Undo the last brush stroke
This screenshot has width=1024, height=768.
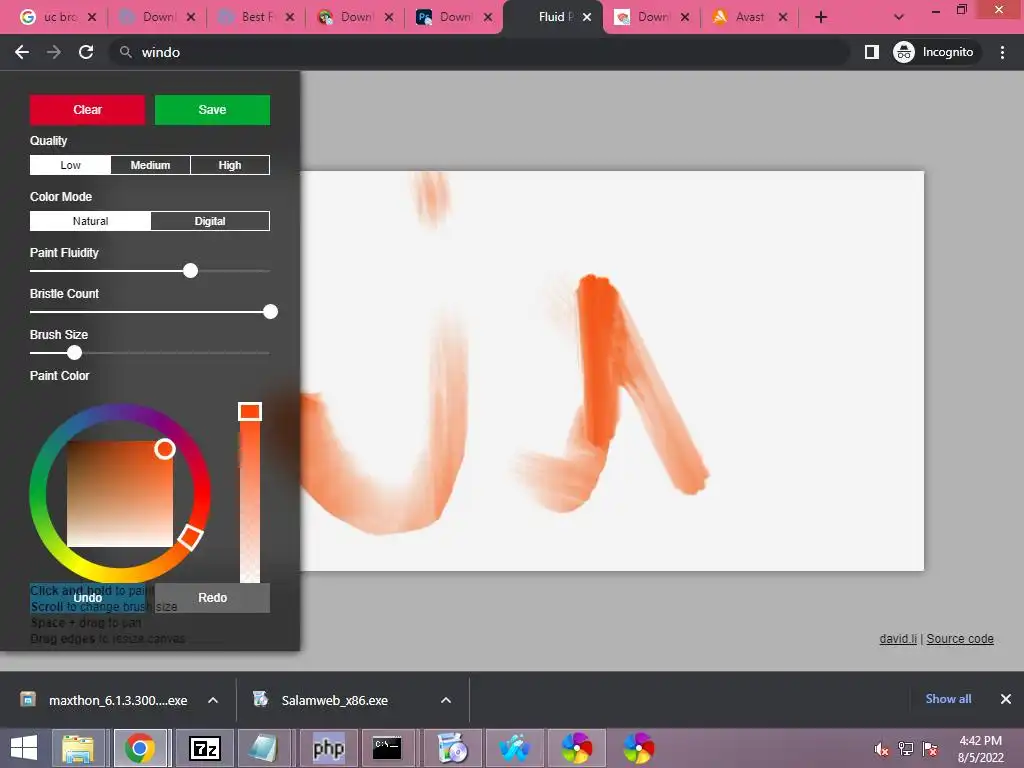pyautogui.click(x=87, y=598)
